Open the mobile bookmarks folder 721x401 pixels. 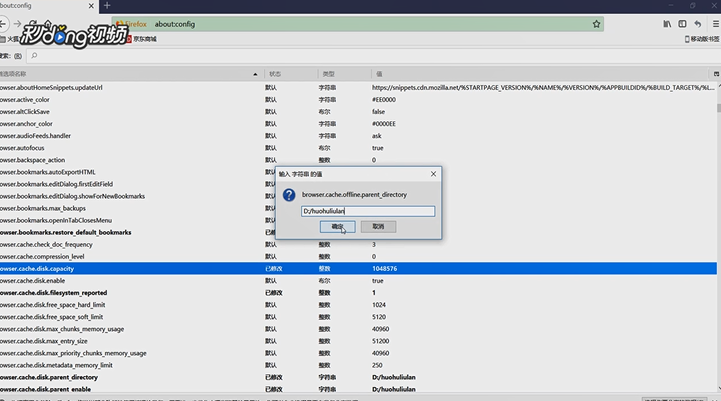[702, 39]
